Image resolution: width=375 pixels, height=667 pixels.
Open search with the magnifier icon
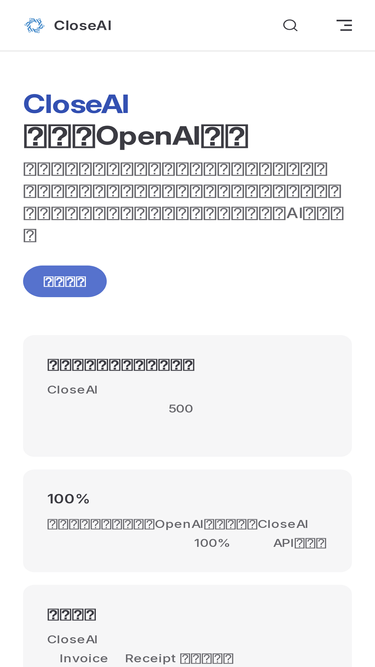coord(290,26)
